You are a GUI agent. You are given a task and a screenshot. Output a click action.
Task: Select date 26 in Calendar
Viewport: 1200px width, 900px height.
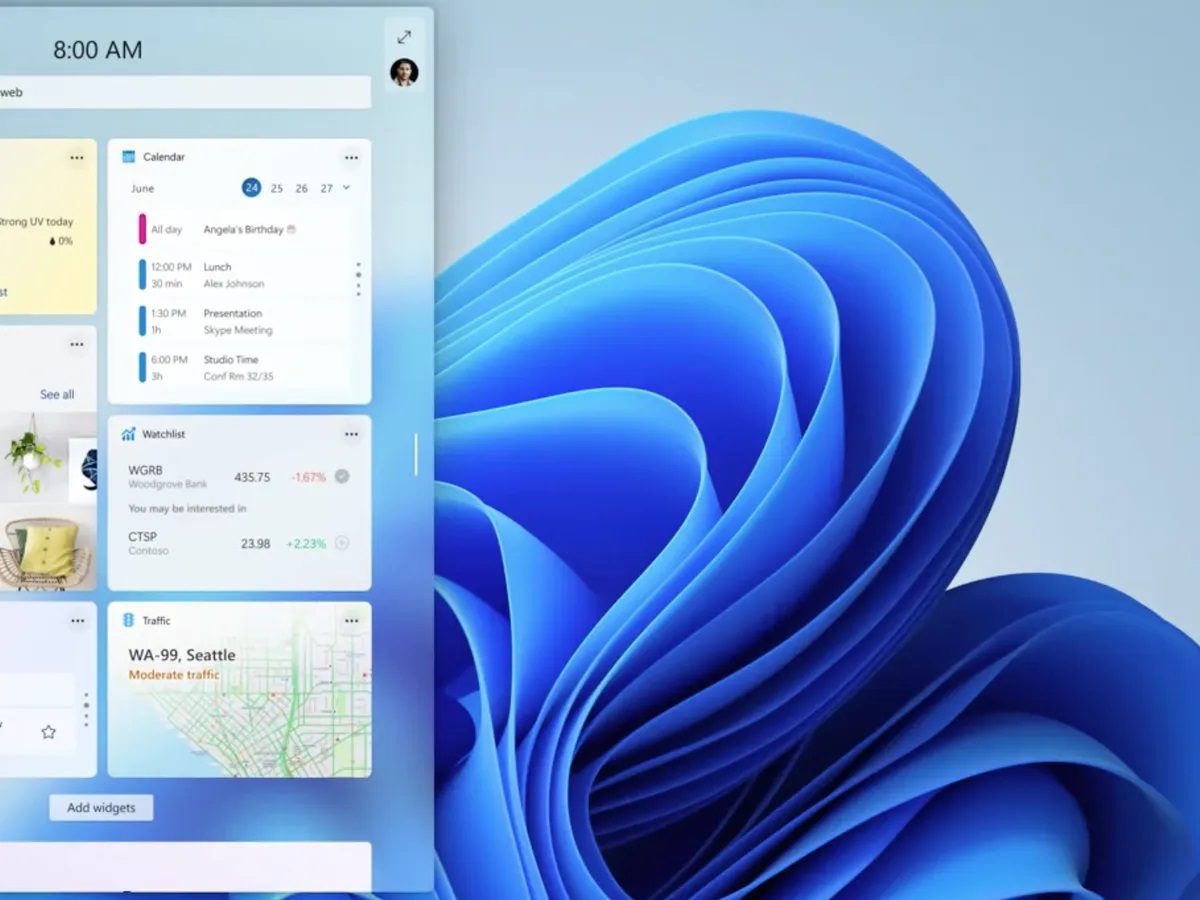point(302,188)
